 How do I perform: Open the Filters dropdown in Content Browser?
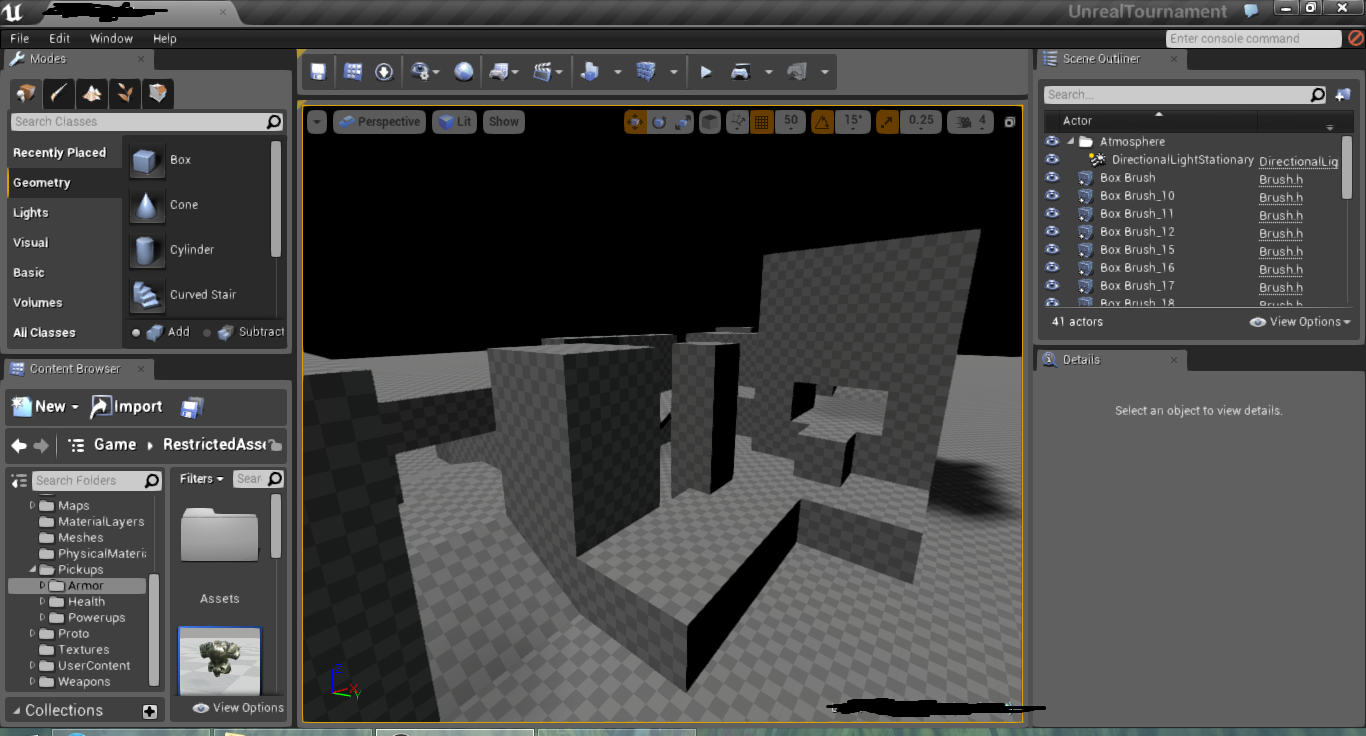(x=201, y=479)
